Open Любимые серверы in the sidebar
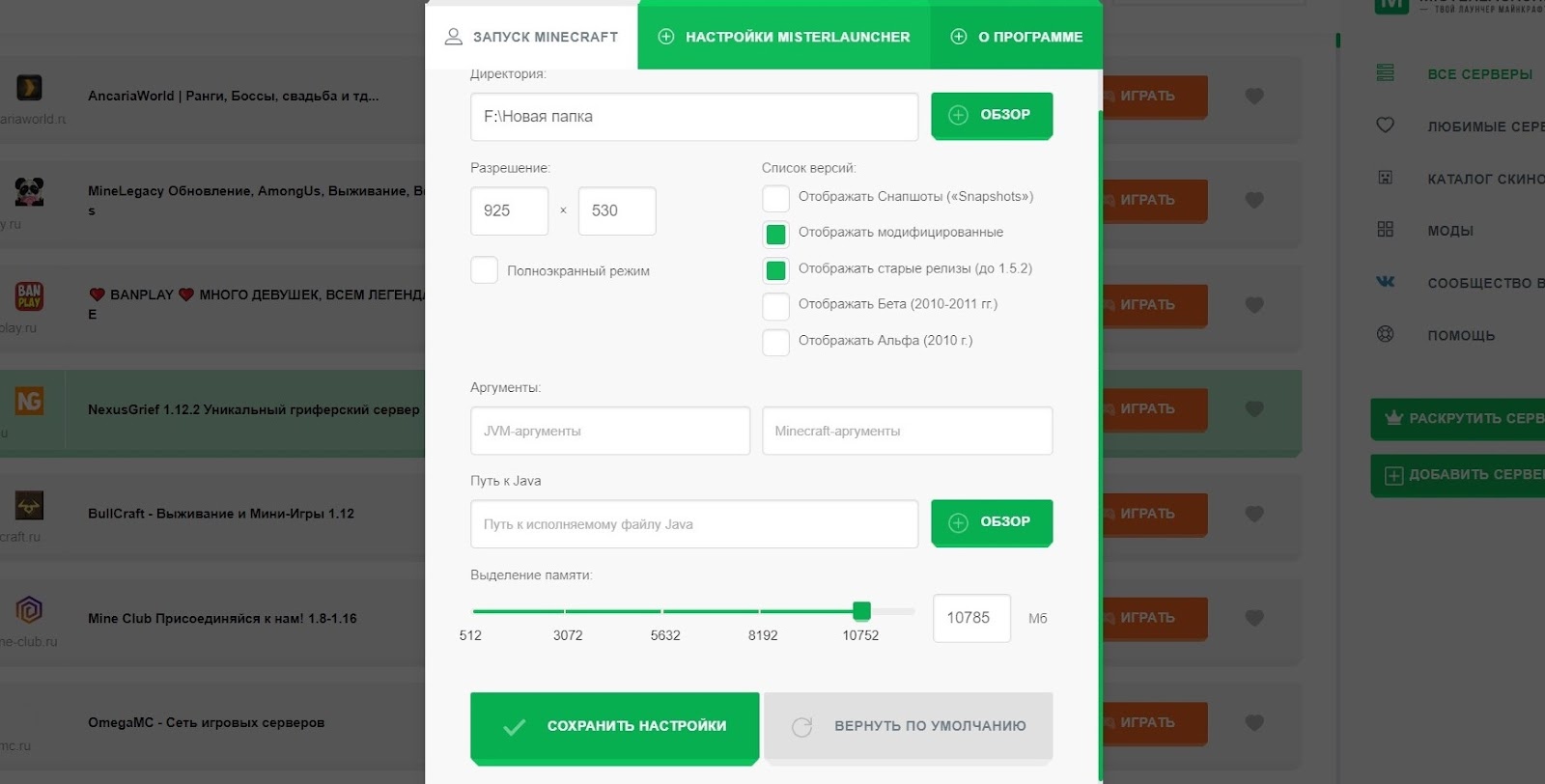This screenshot has width=1545, height=784. coord(1486,126)
